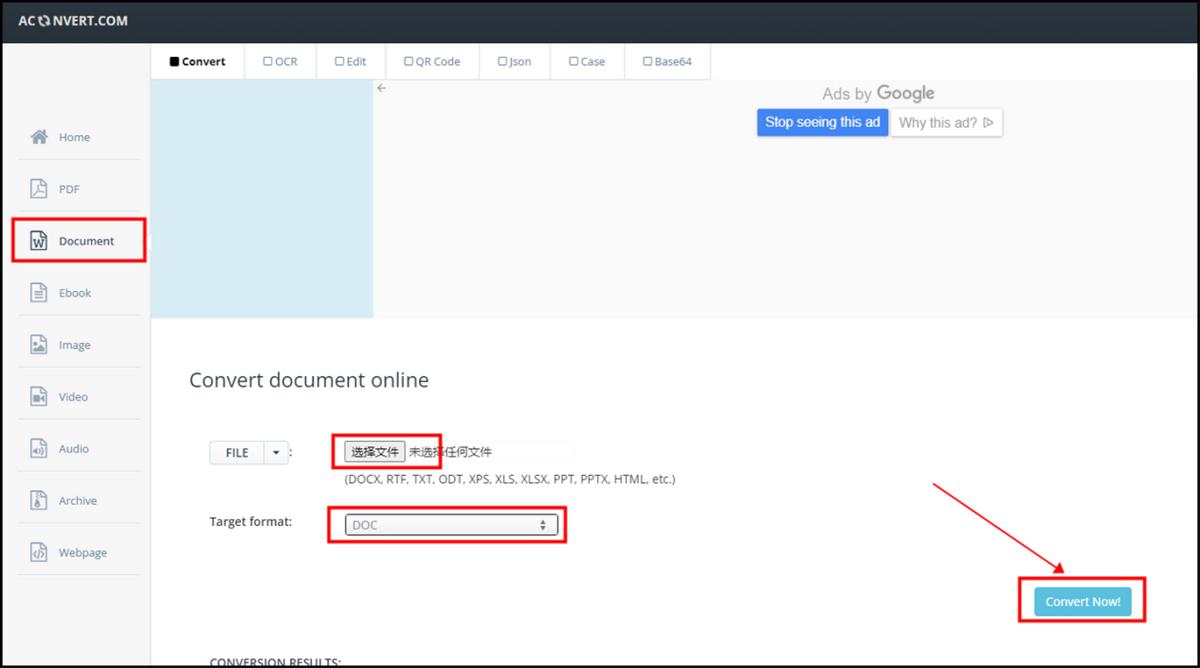Click the ACONVERT.COM logo
Image resolution: width=1200 pixels, height=668 pixels.
click(73, 21)
